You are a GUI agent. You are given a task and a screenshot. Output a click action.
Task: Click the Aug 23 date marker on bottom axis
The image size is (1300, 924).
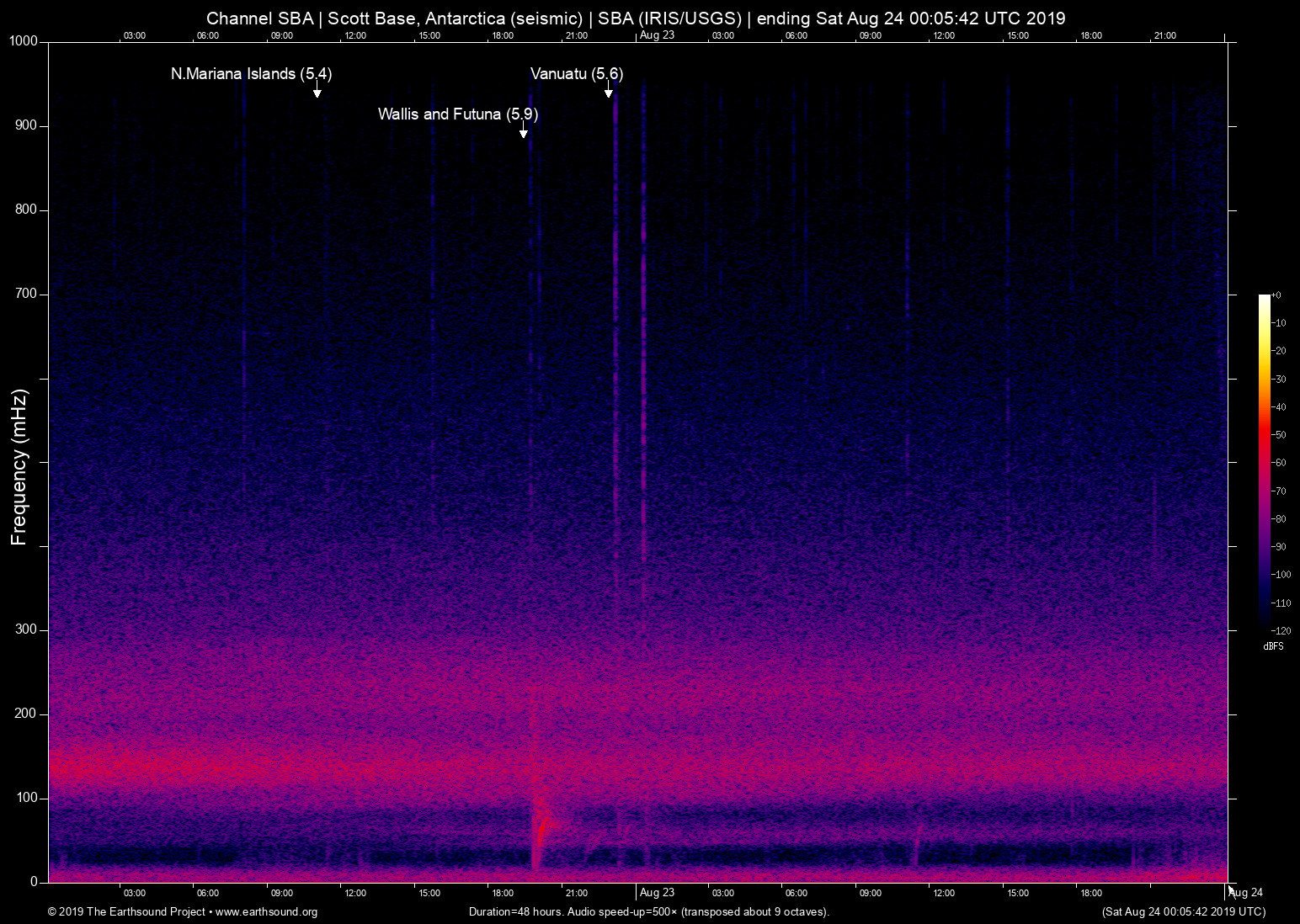coord(657,893)
